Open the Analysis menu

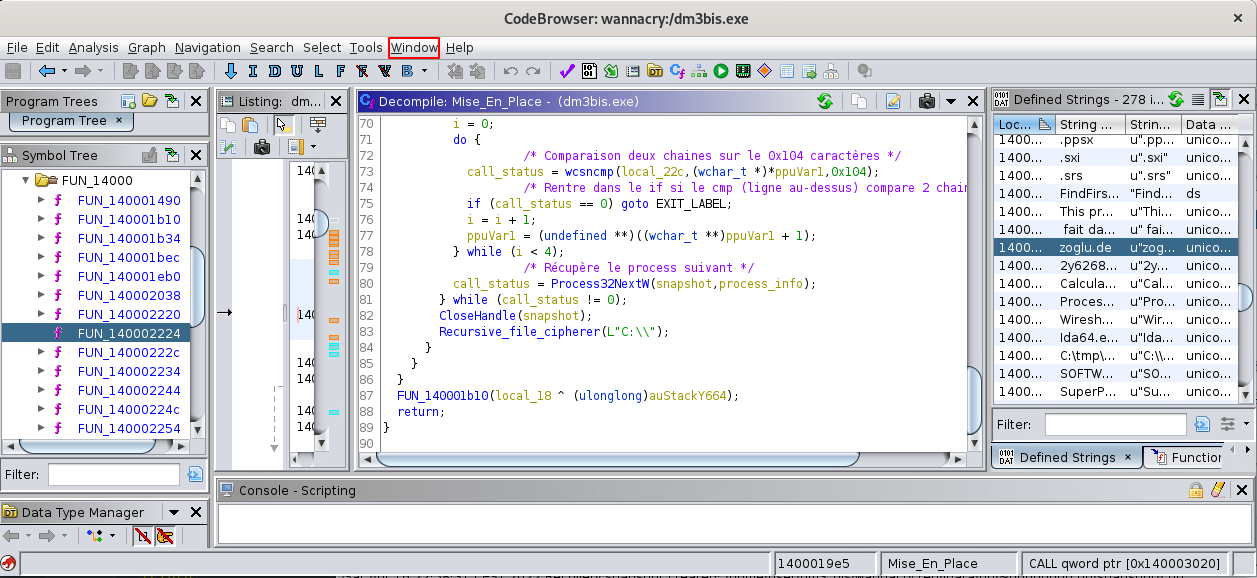coord(93,48)
